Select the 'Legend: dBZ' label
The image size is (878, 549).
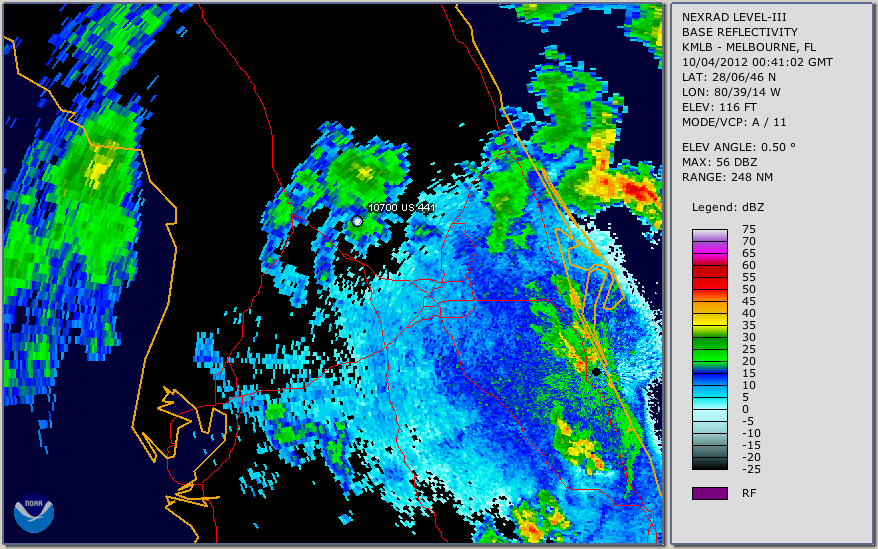(727, 207)
